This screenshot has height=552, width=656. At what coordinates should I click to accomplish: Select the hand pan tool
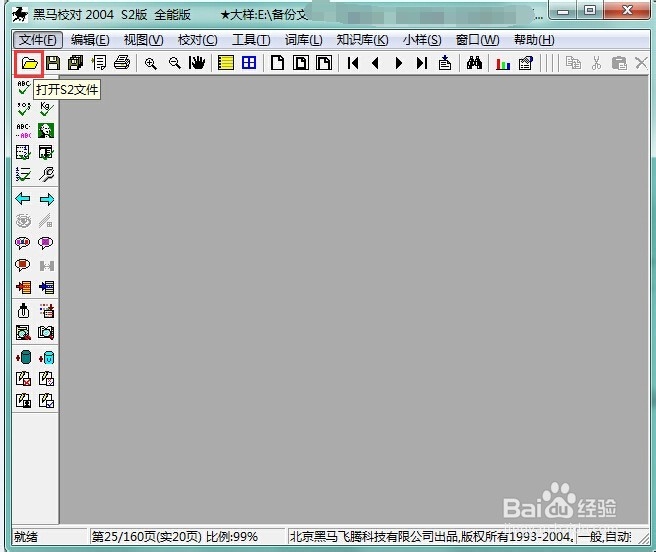click(x=197, y=63)
